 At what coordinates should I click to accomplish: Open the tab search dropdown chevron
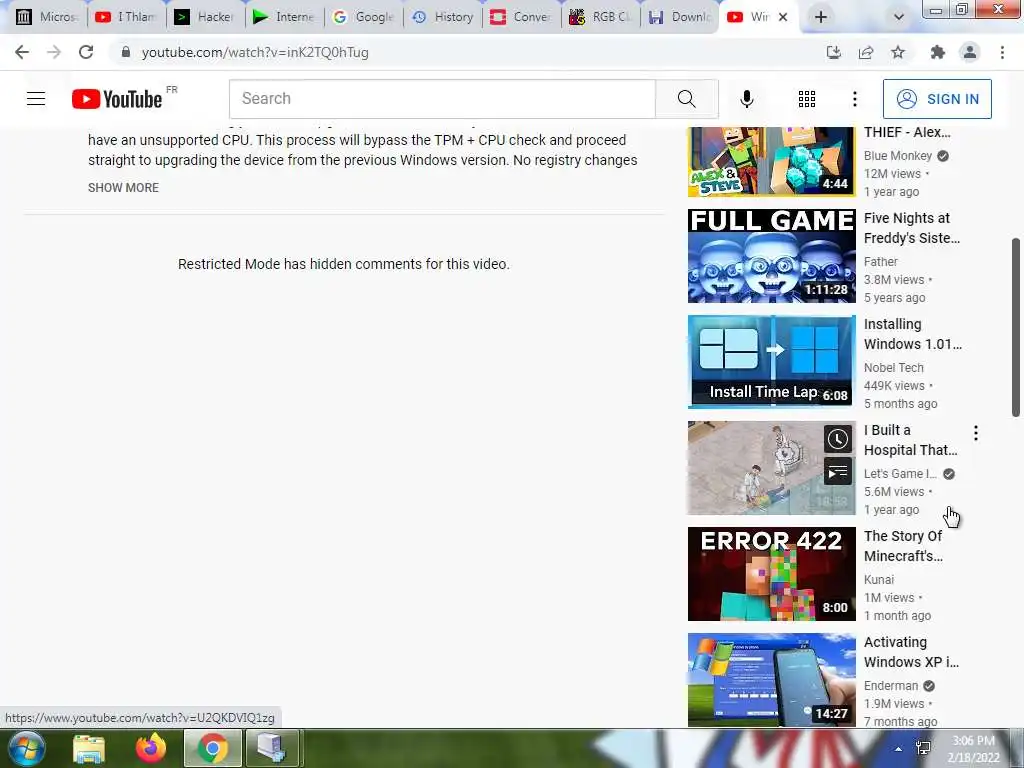(899, 17)
